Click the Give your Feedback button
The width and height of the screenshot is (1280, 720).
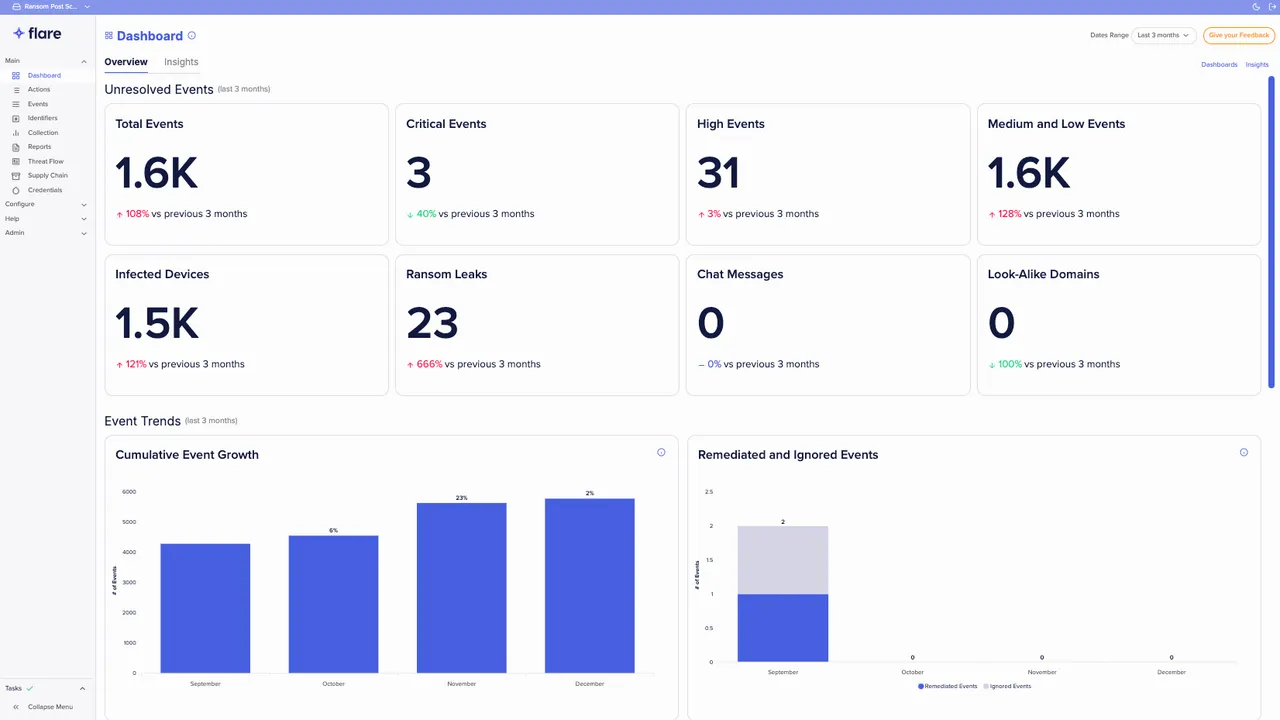(x=1238, y=35)
